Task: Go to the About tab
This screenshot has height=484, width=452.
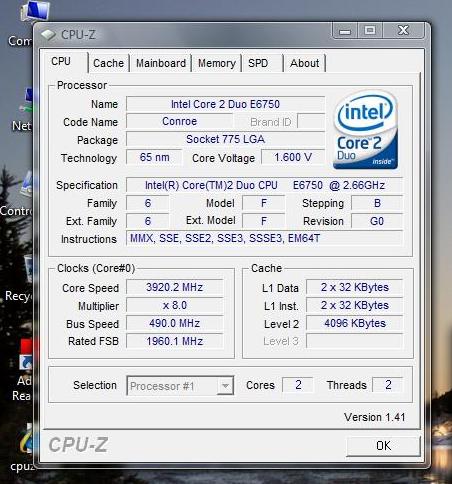Action: (x=304, y=63)
